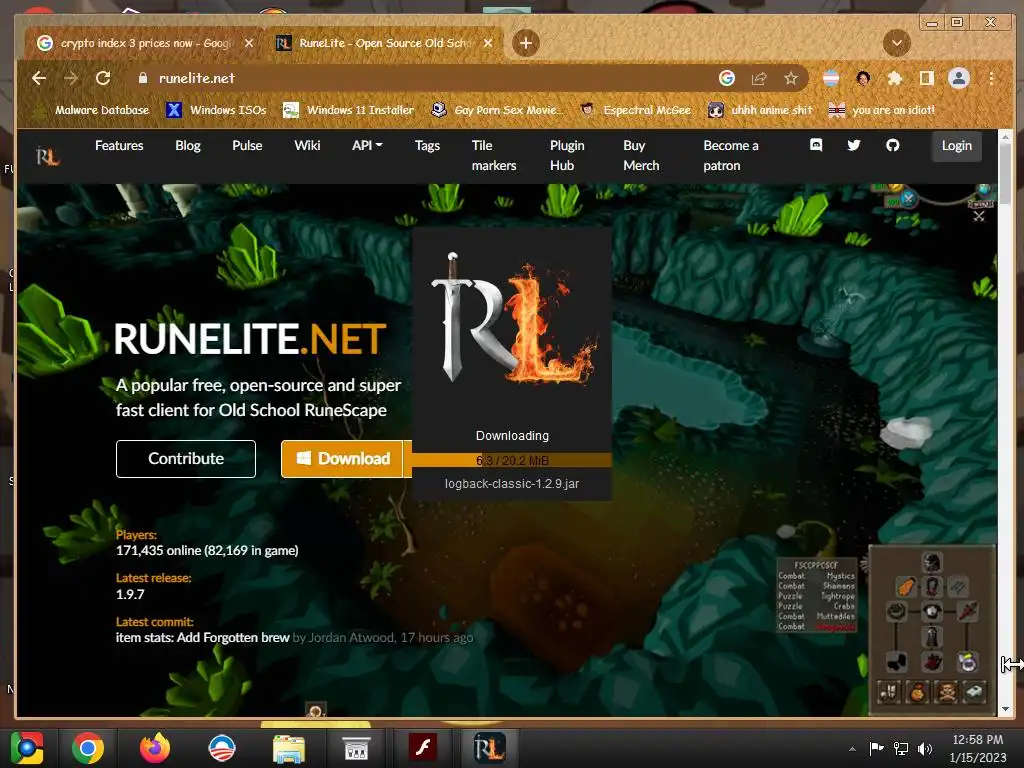Open the Windows 11 Installer bookmark
The height and width of the screenshot is (768, 1024).
pyautogui.click(x=349, y=110)
